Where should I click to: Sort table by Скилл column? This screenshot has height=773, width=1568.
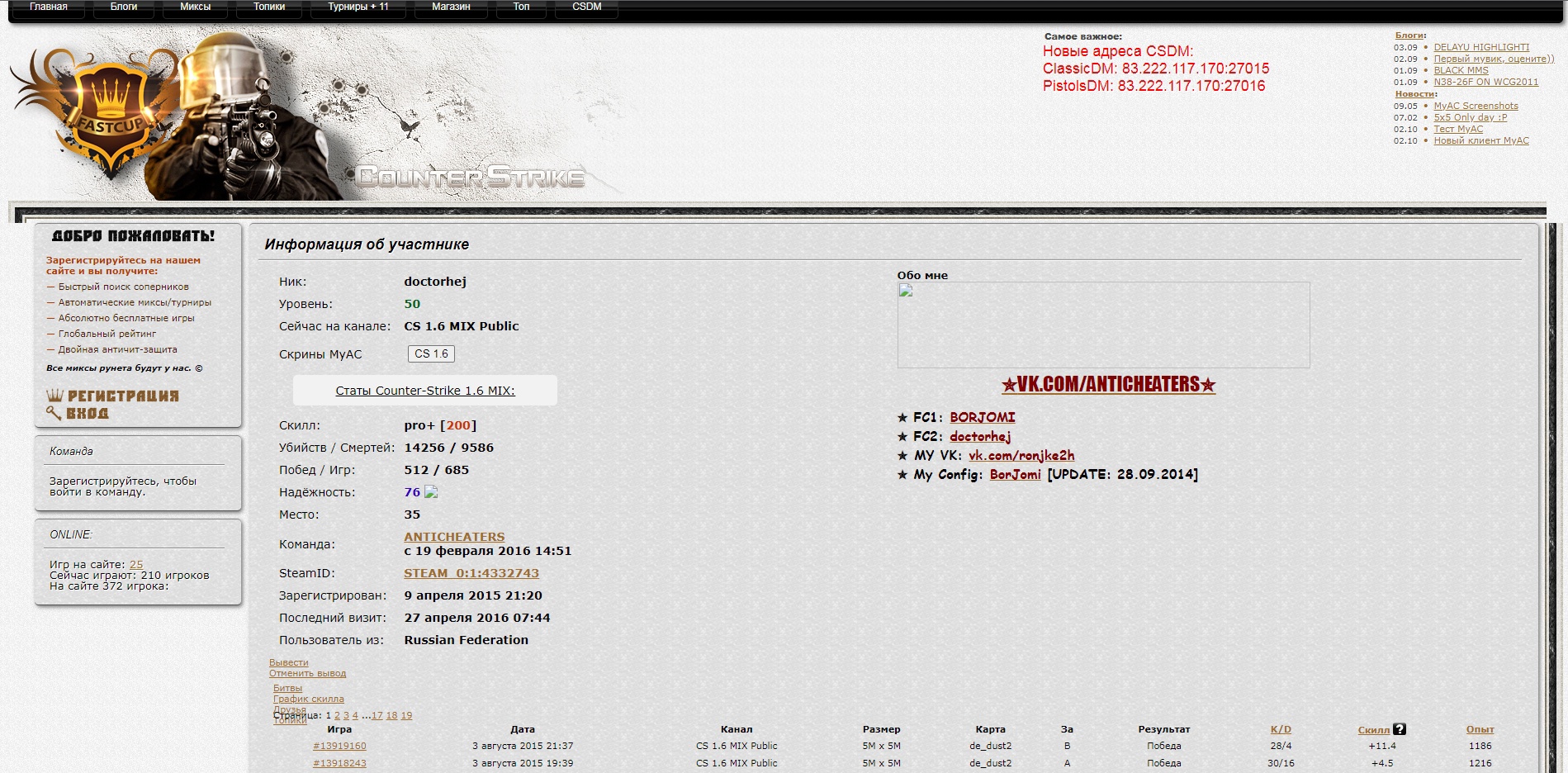(x=1374, y=729)
